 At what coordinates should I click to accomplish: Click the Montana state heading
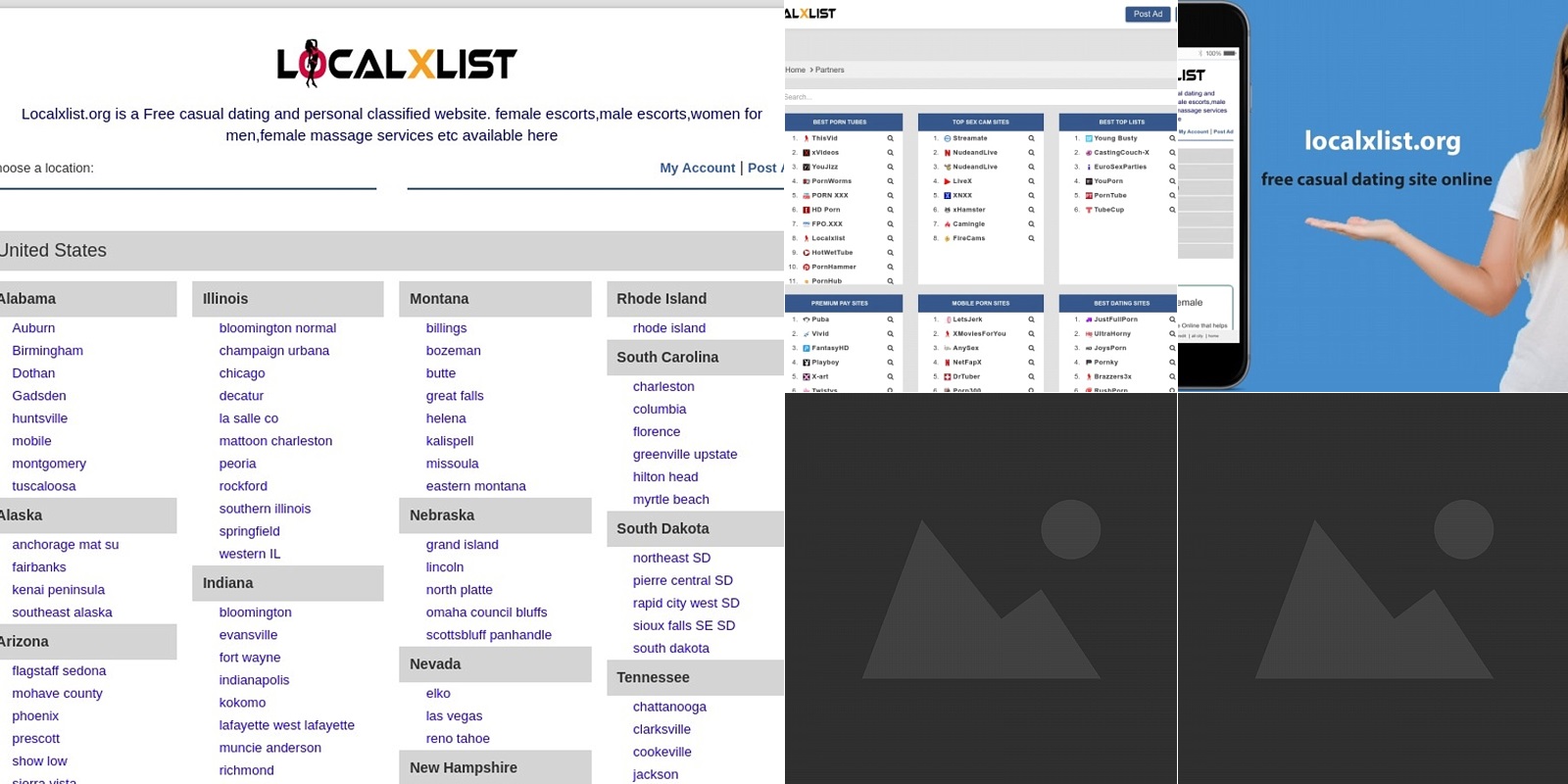tap(495, 299)
